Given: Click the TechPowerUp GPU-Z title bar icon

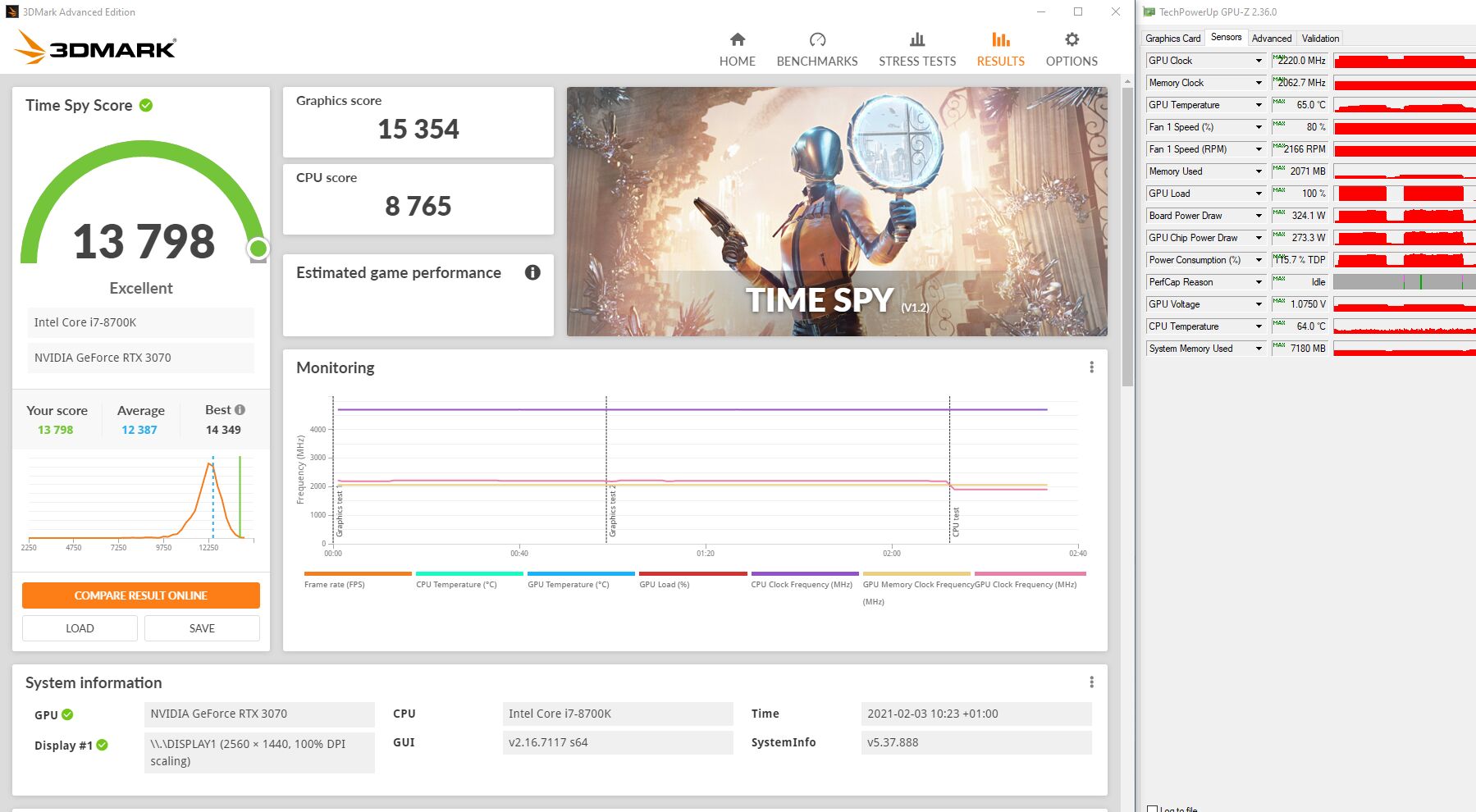Looking at the screenshot, I should [1149, 11].
